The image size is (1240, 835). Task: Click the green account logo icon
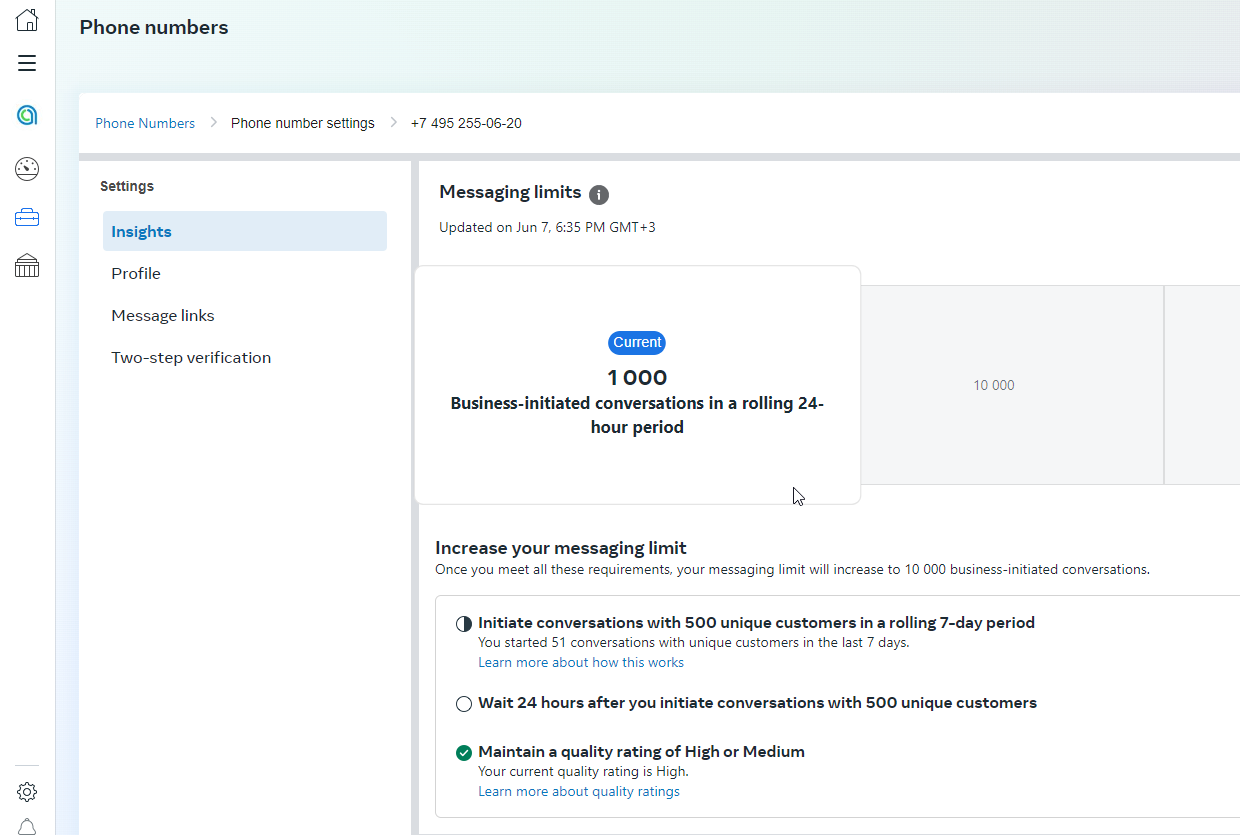click(27, 116)
